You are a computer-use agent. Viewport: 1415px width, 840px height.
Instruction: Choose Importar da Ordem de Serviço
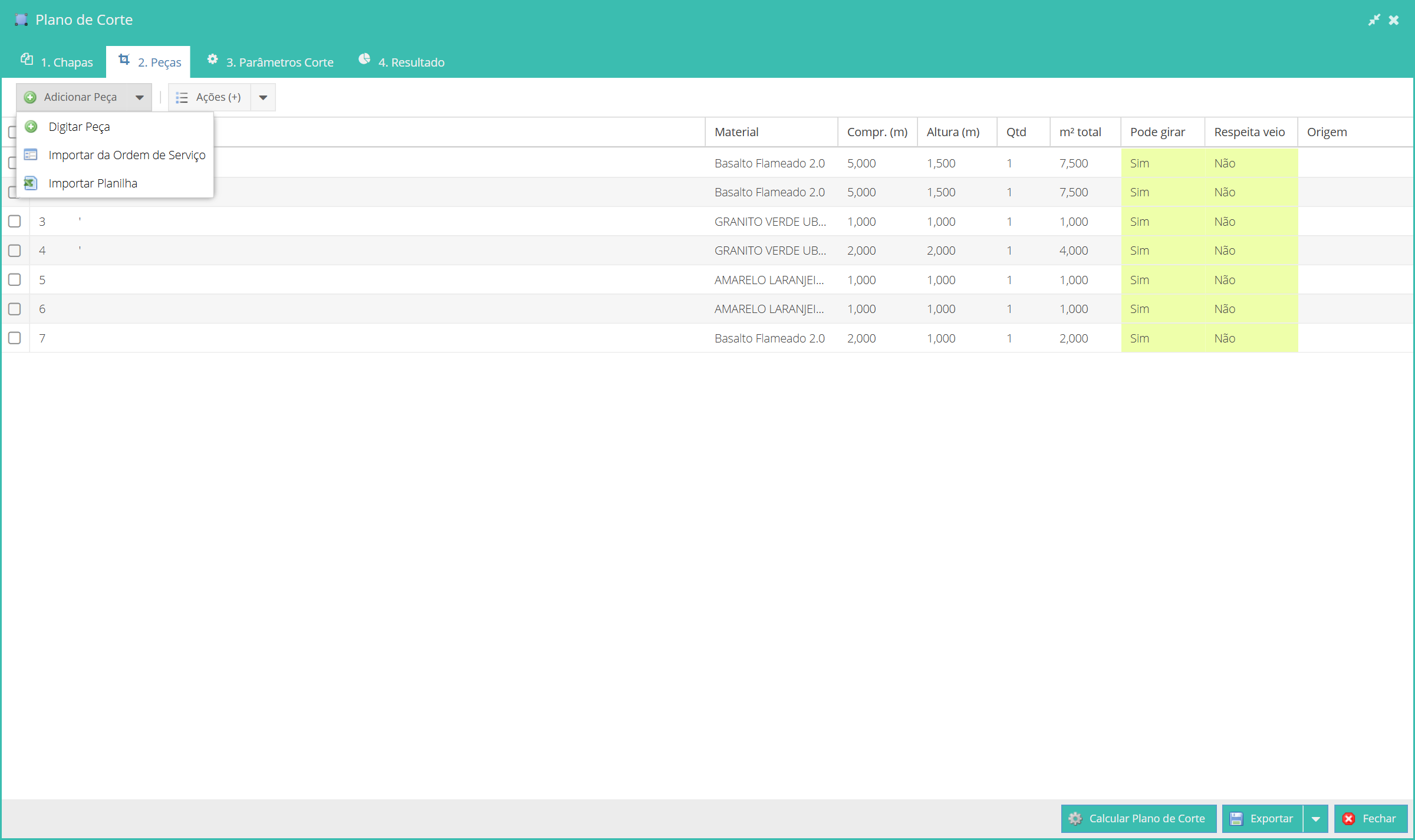point(115,155)
